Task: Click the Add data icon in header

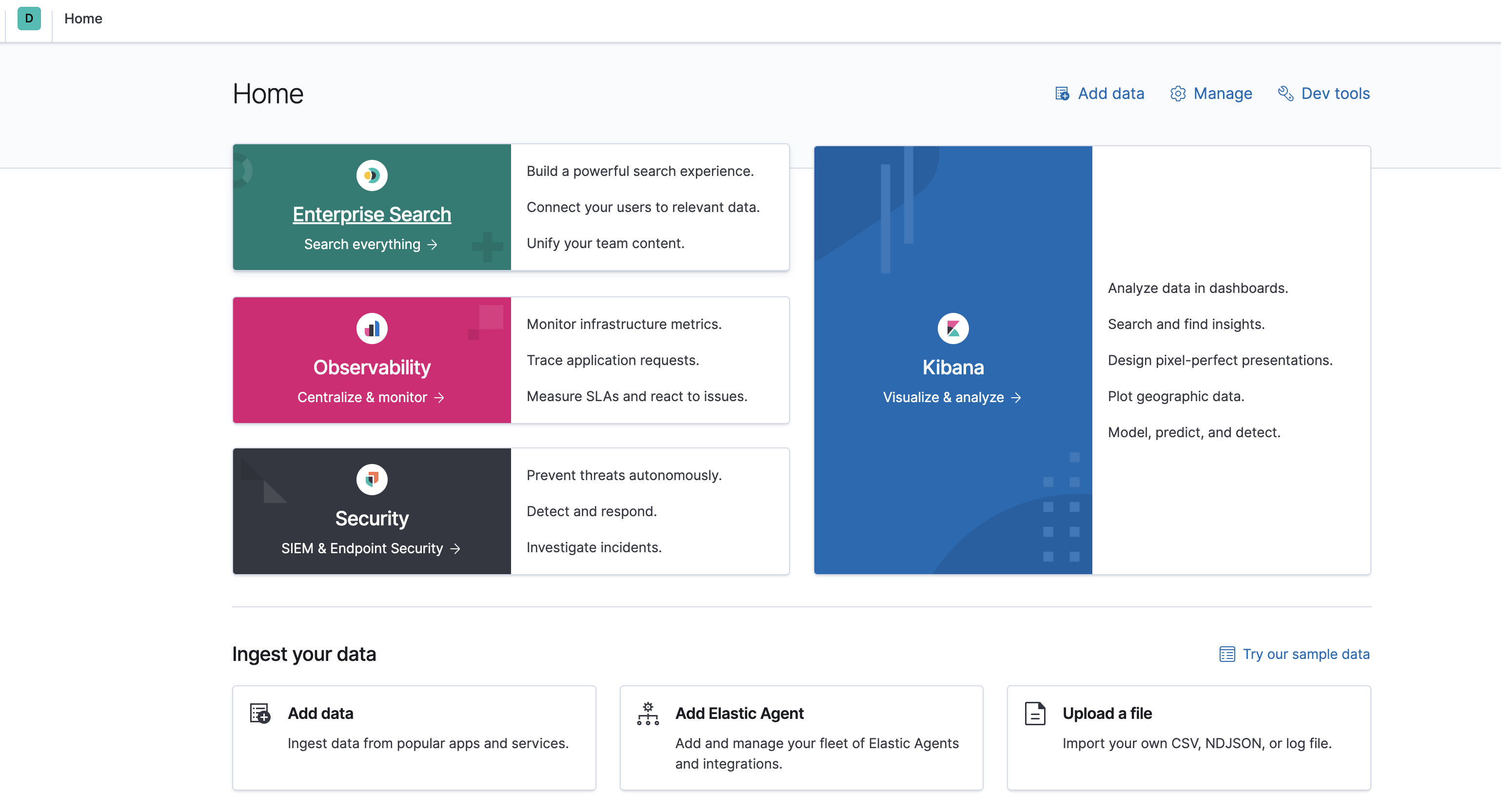Action: [x=1062, y=94]
